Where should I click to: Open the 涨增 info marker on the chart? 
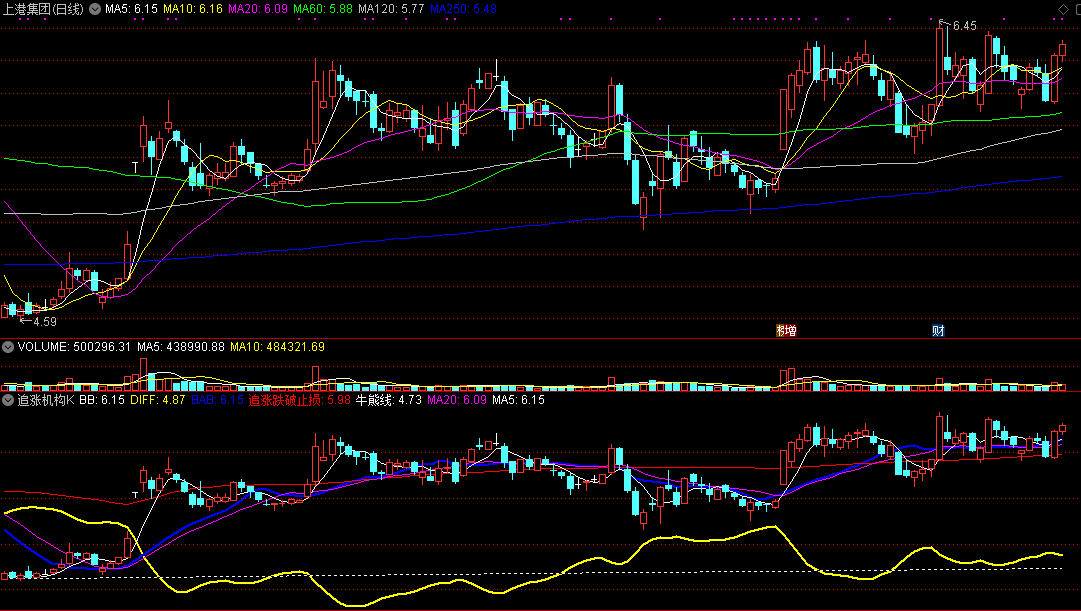[x=786, y=330]
